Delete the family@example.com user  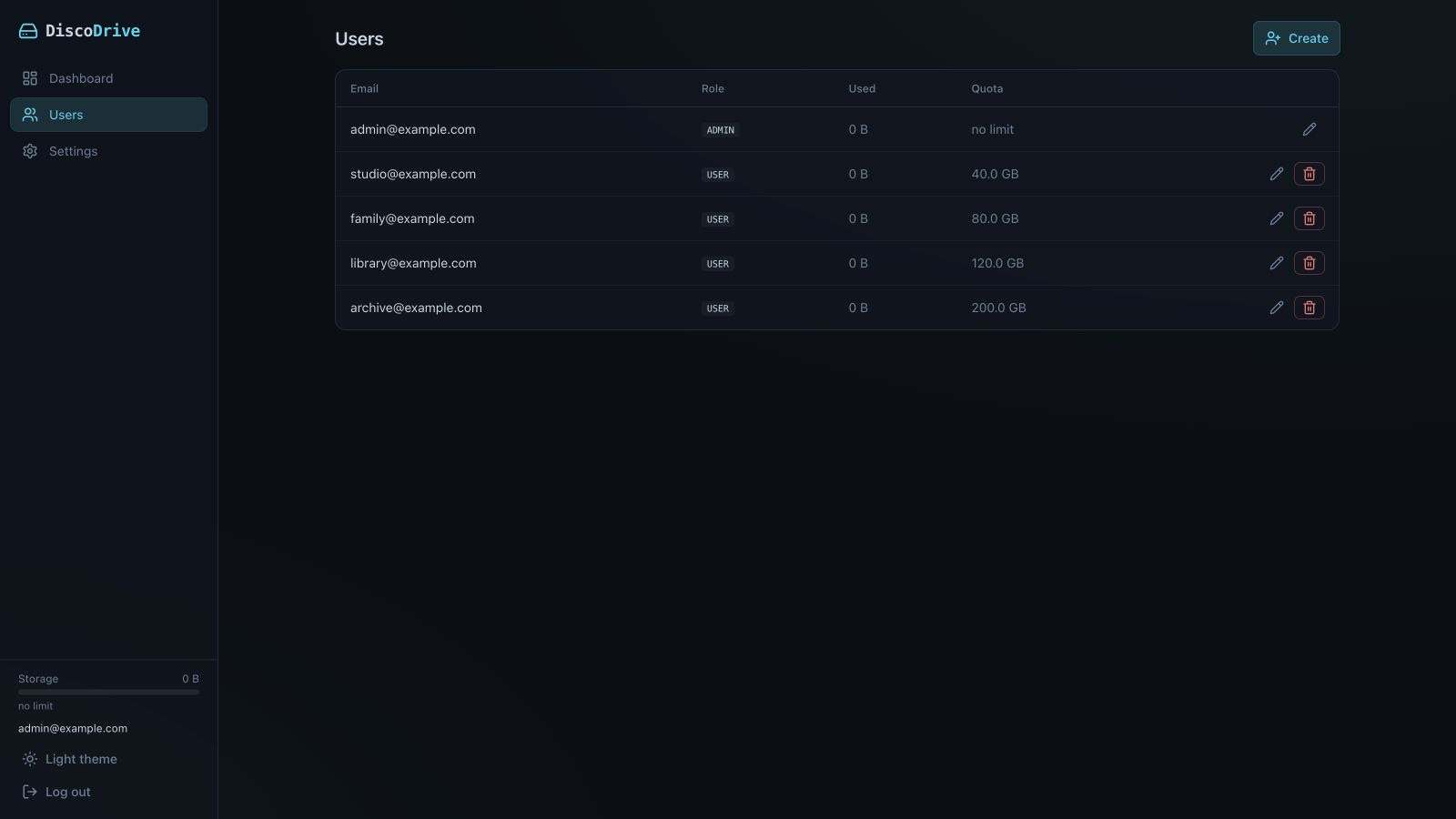1309,218
